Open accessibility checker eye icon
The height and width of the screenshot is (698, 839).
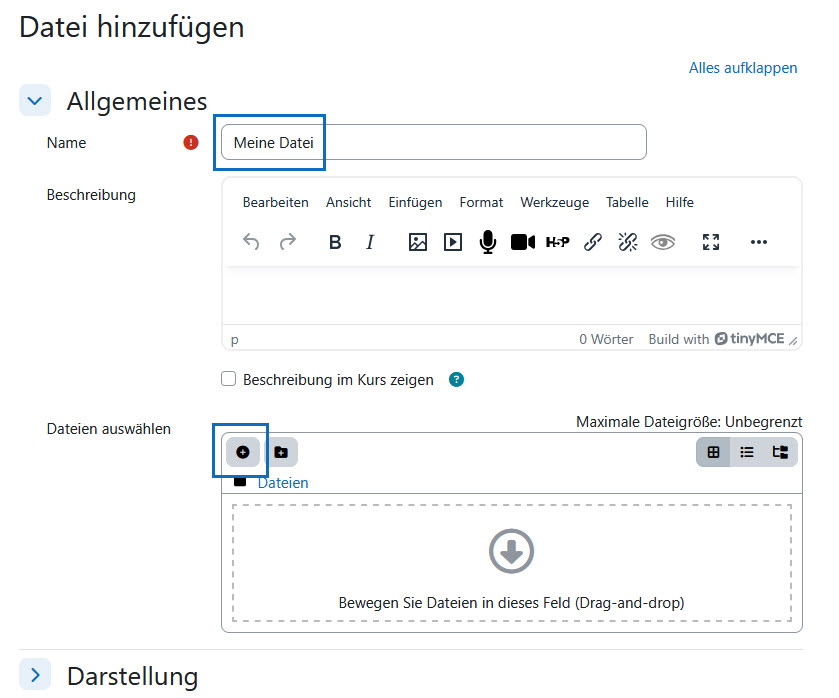[662, 242]
